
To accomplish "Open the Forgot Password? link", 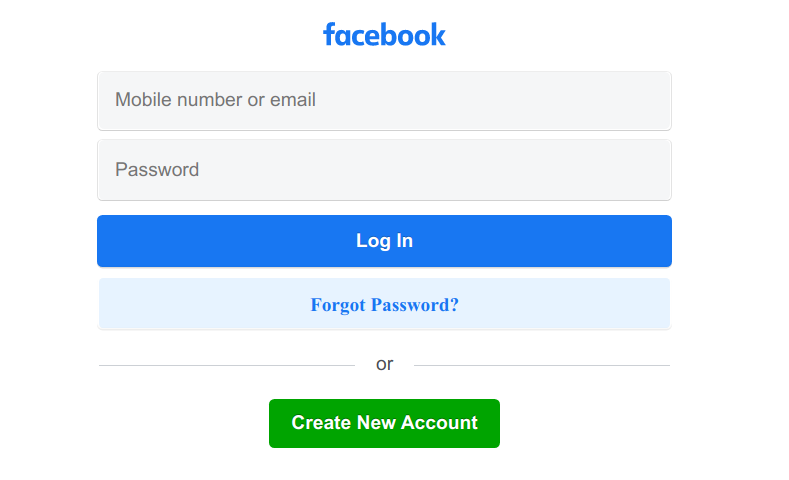I will coord(384,304).
